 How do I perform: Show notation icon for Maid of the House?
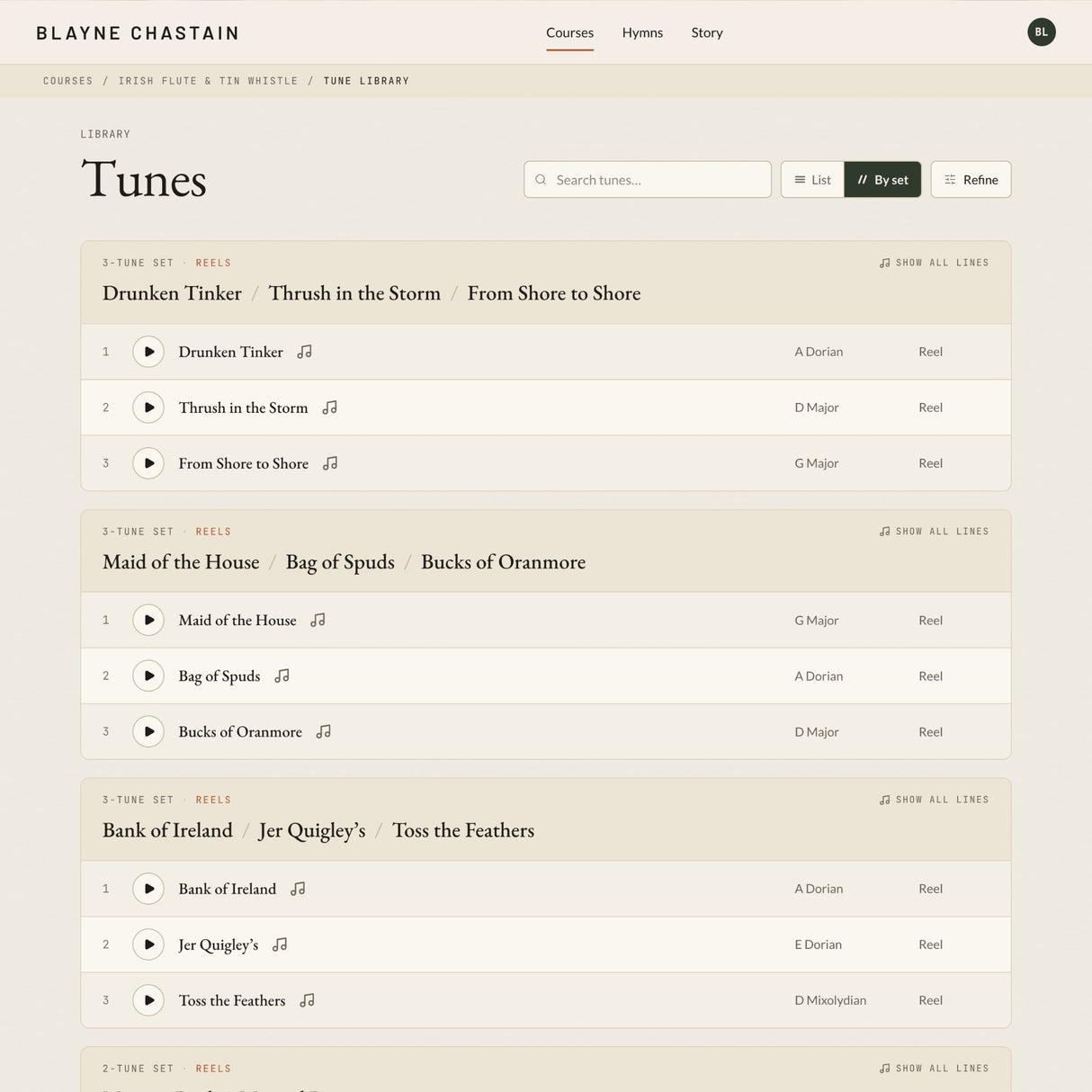pyautogui.click(x=318, y=620)
